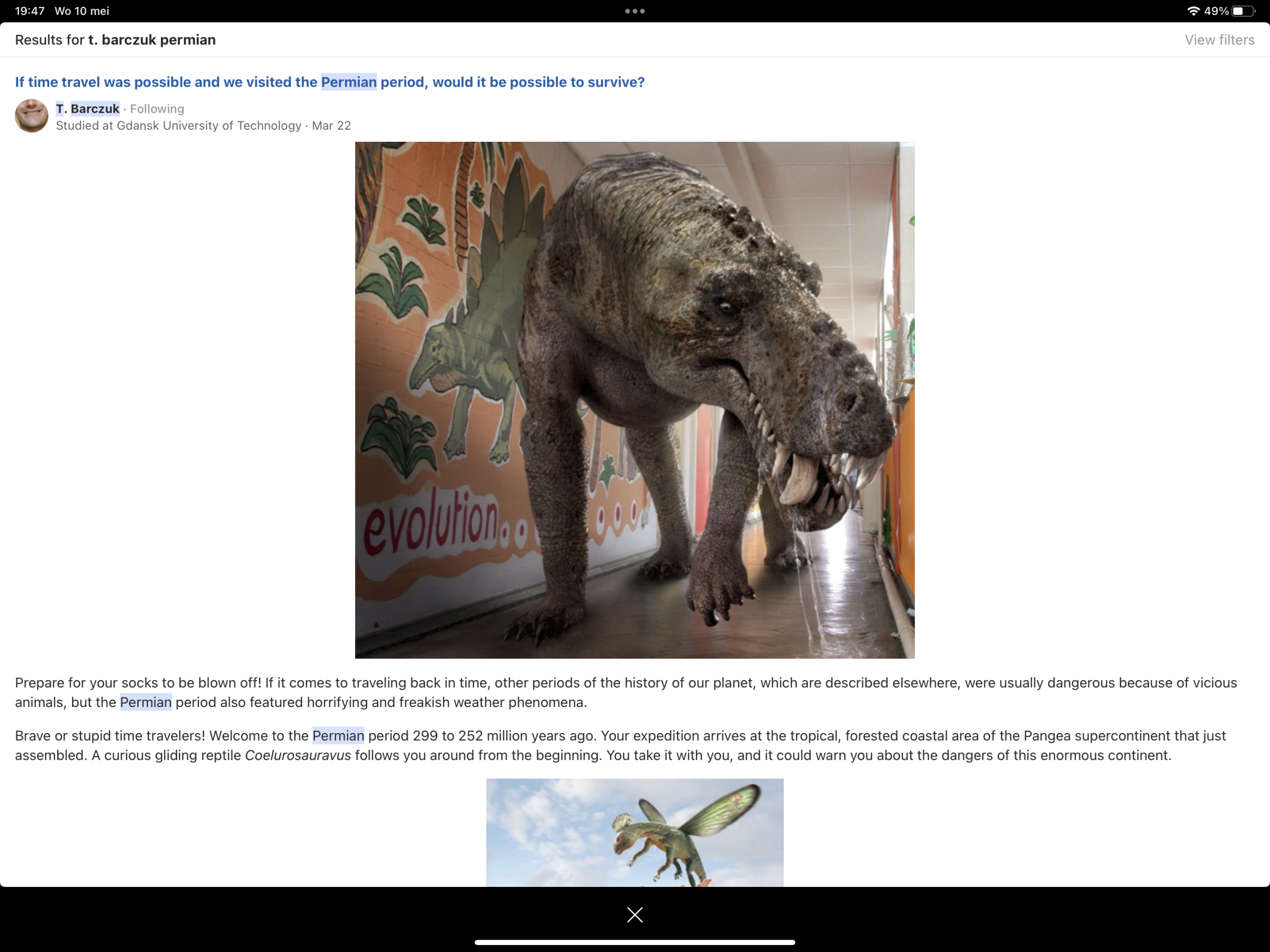Open the Permian time travel question title

(x=330, y=82)
